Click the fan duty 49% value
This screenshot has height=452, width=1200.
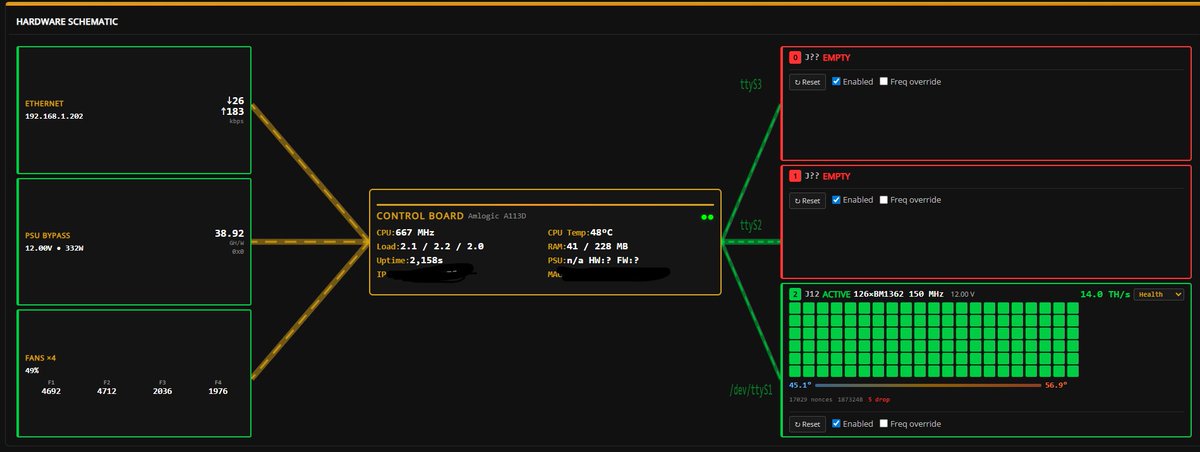tap(32, 370)
